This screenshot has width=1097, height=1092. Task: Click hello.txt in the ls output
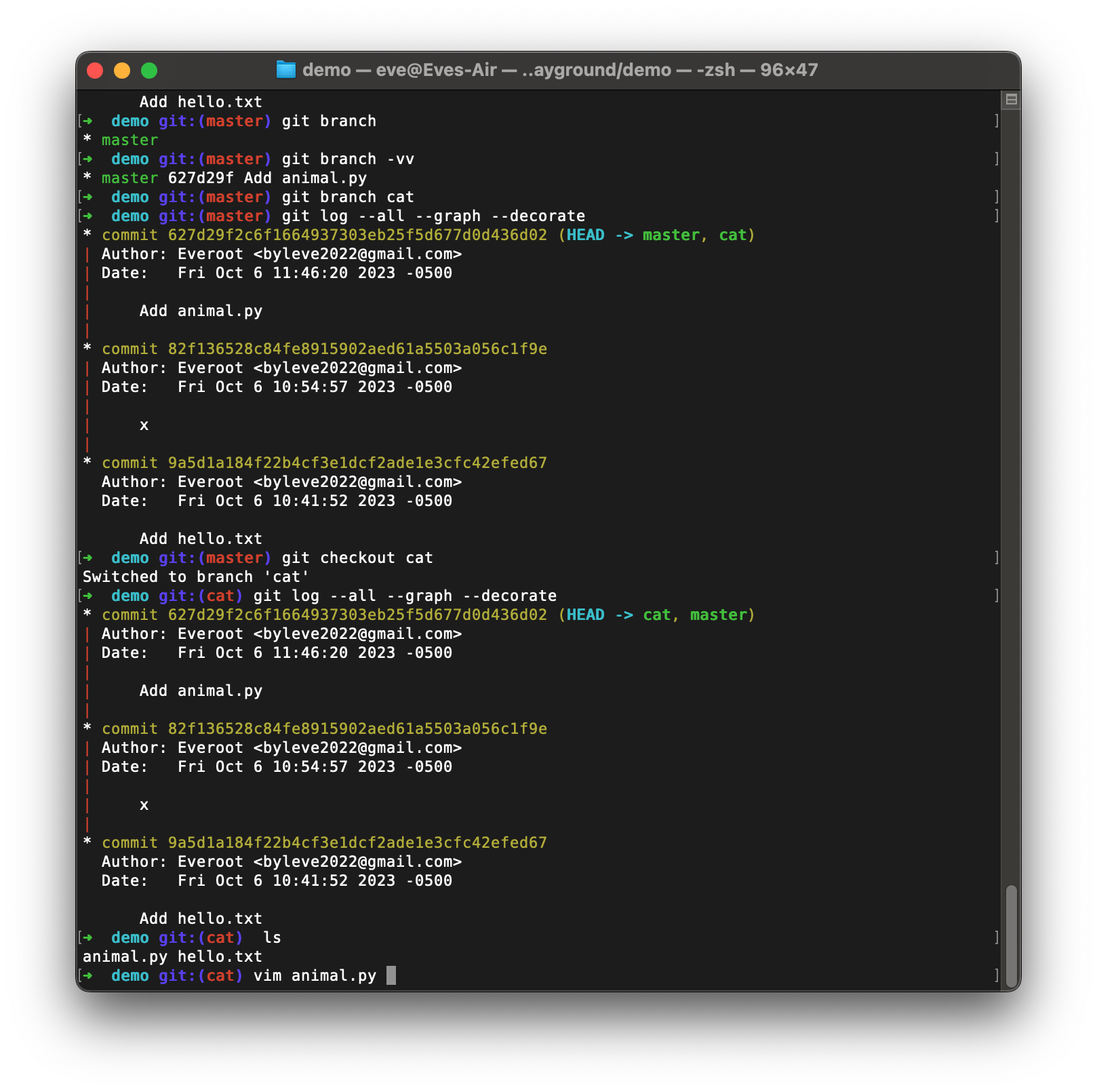click(218, 956)
